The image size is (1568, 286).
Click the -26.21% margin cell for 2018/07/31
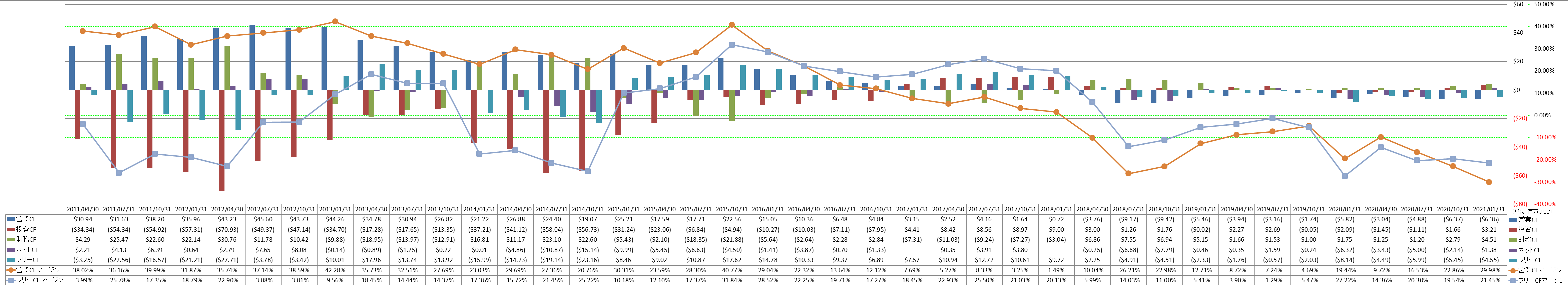click(x=1128, y=270)
